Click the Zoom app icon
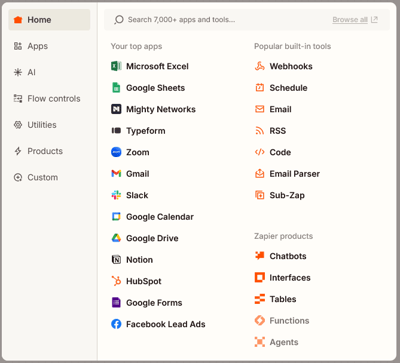This screenshot has width=400, height=363. 116,152
